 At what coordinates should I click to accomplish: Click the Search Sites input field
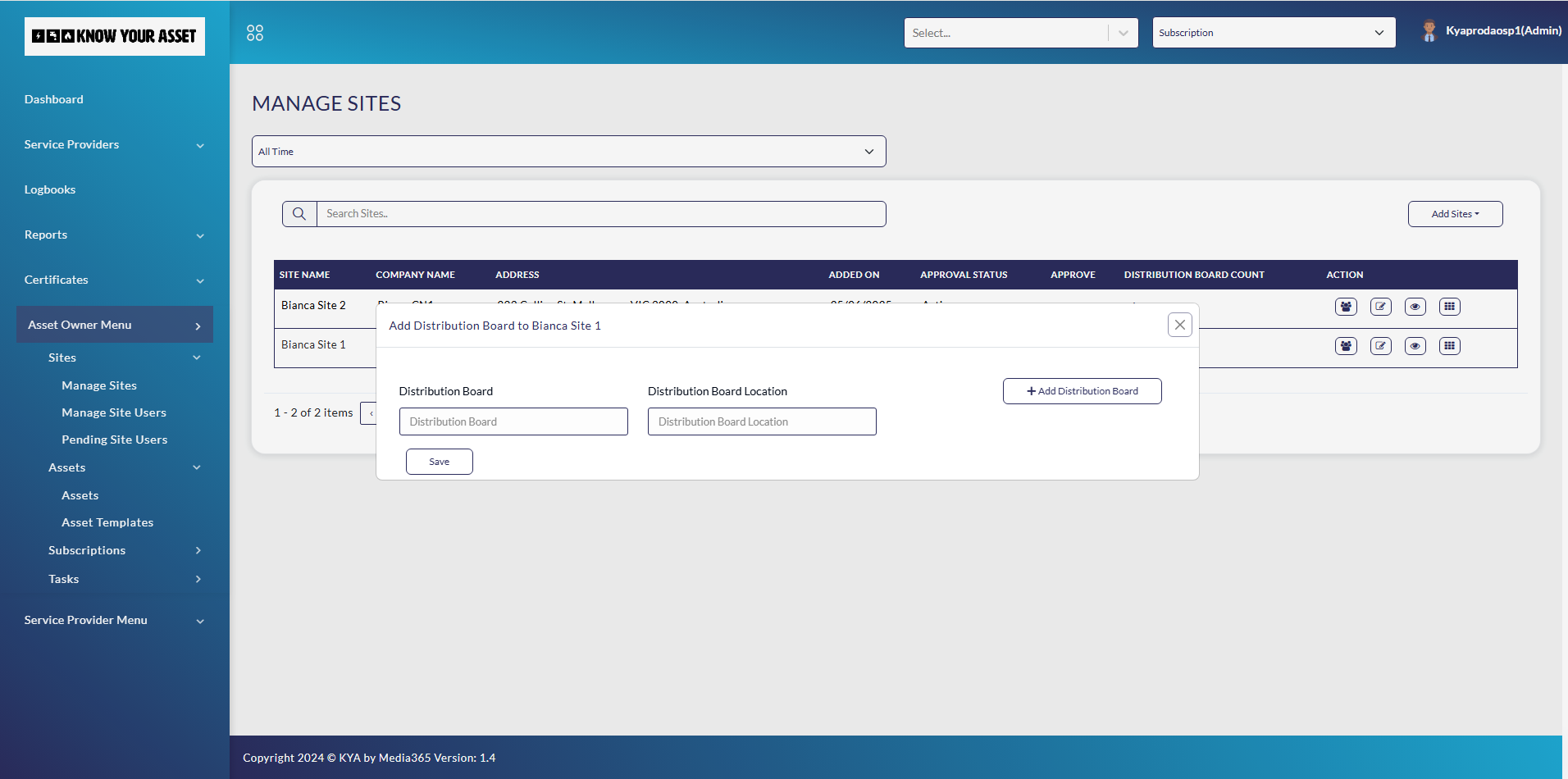pos(601,214)
